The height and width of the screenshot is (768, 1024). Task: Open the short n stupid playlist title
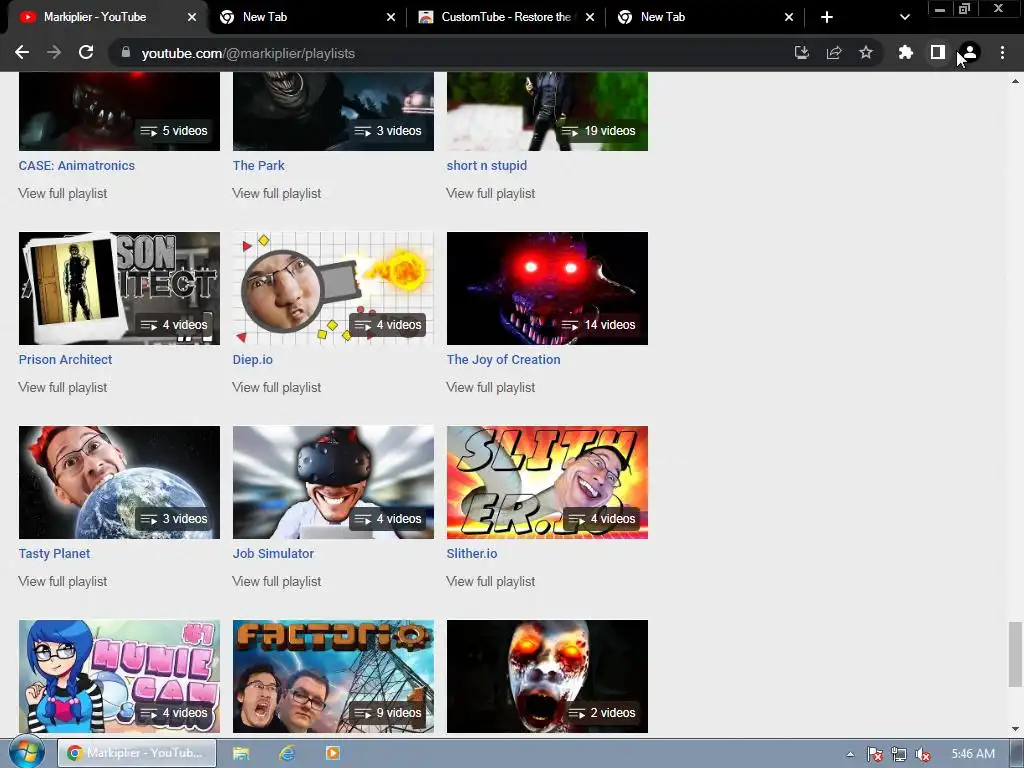click(x=487, y=165)
